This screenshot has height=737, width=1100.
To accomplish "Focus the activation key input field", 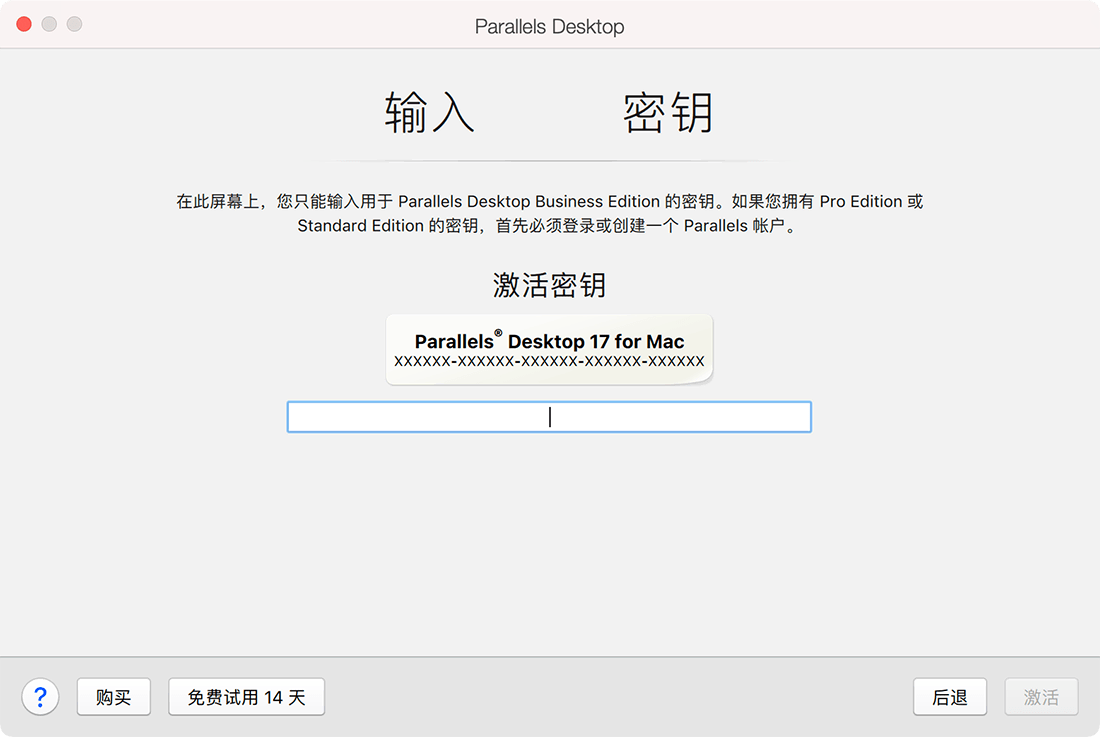I will [x=549, y=417].
